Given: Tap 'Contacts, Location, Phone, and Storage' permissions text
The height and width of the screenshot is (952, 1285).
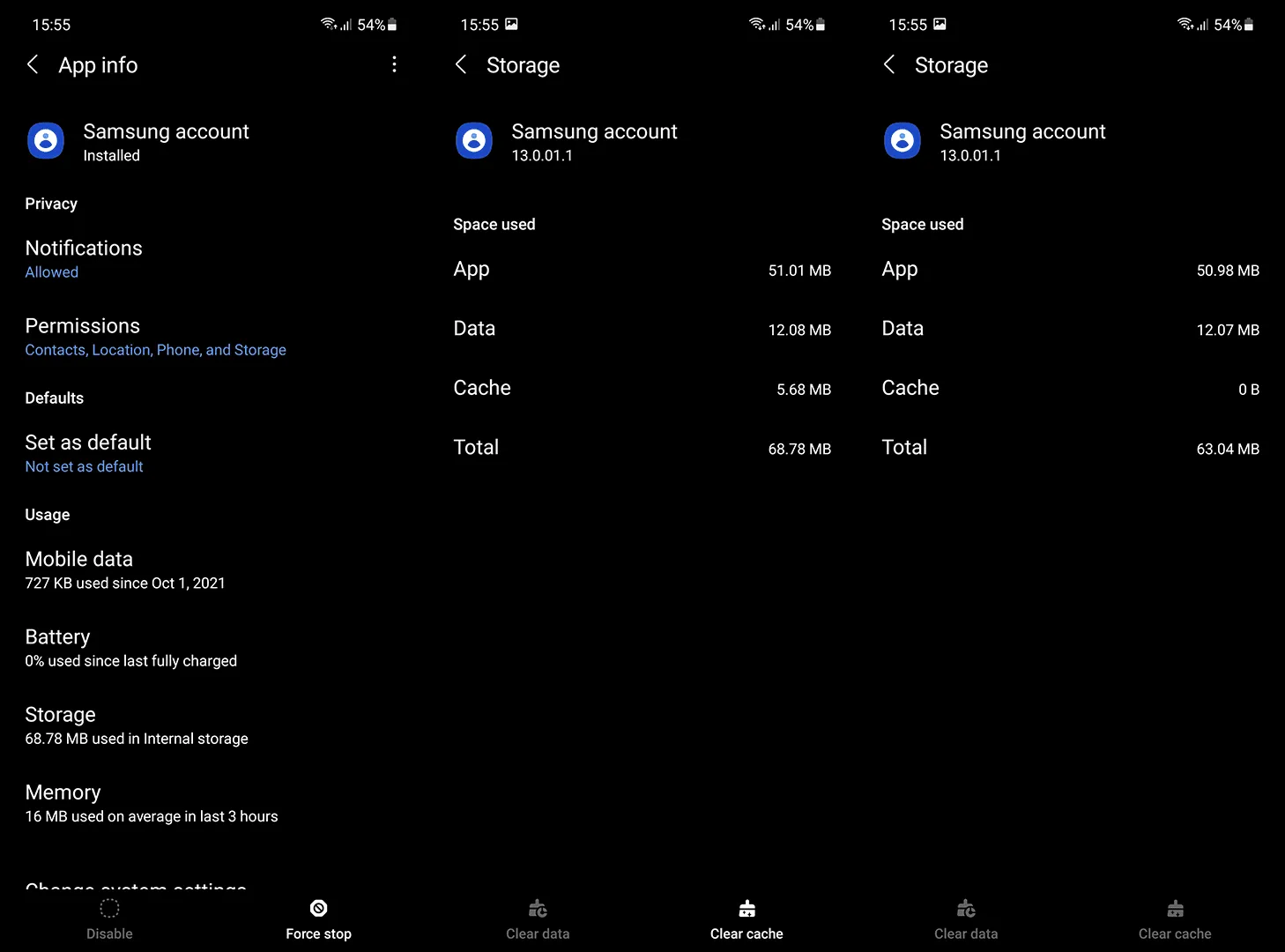Looking at the screenshot, I should point(156,350).
